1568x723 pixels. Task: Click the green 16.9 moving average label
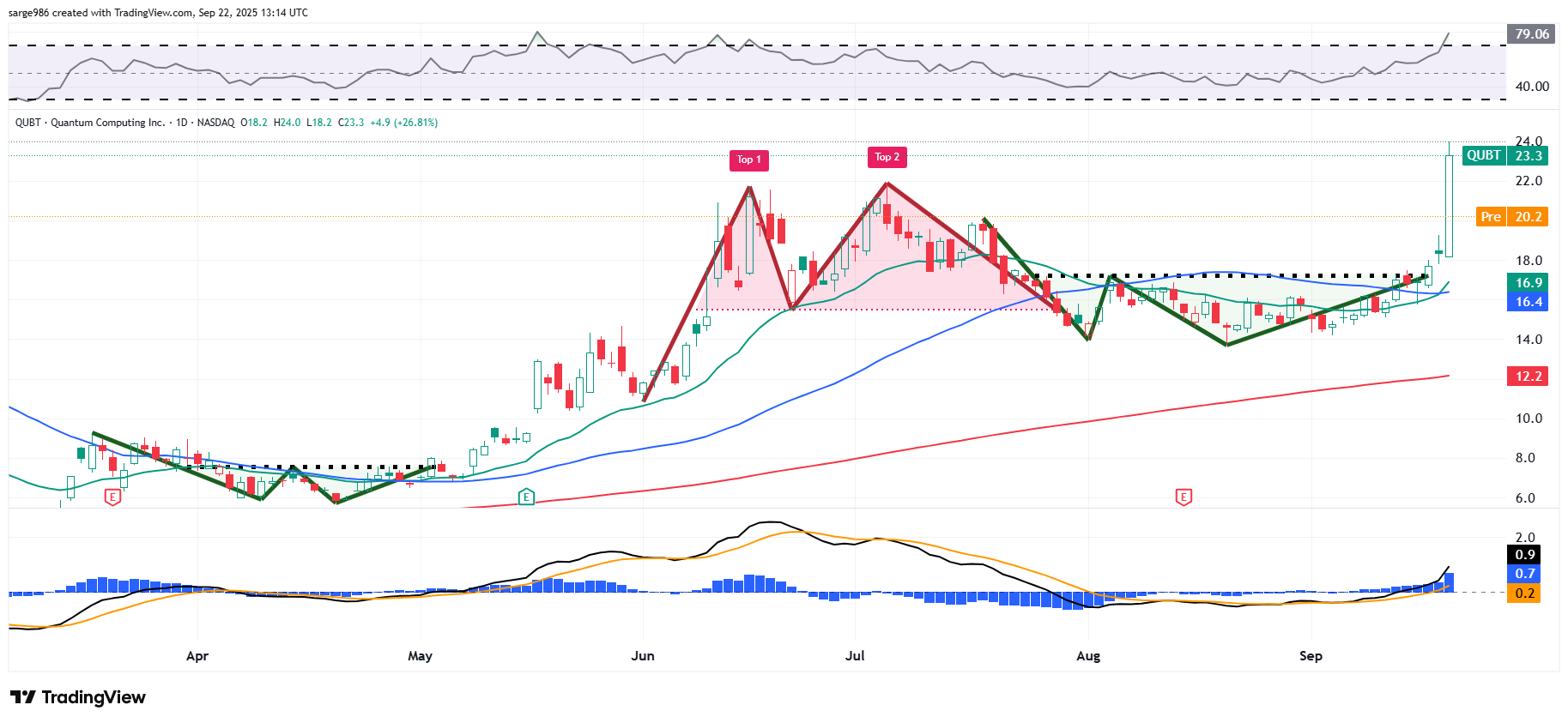click(1528, 283)
